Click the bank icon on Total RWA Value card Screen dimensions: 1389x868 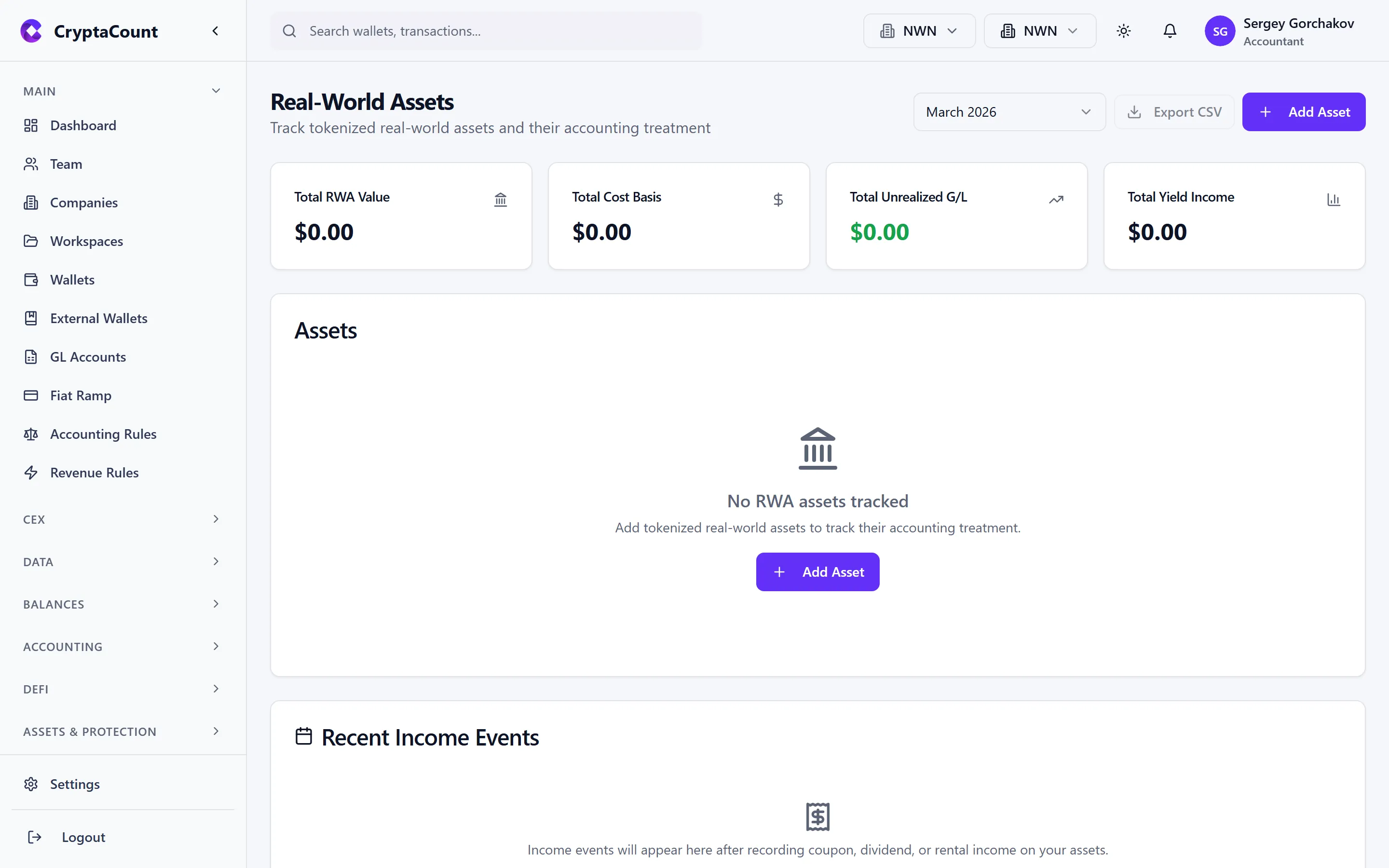pos(500,199)
